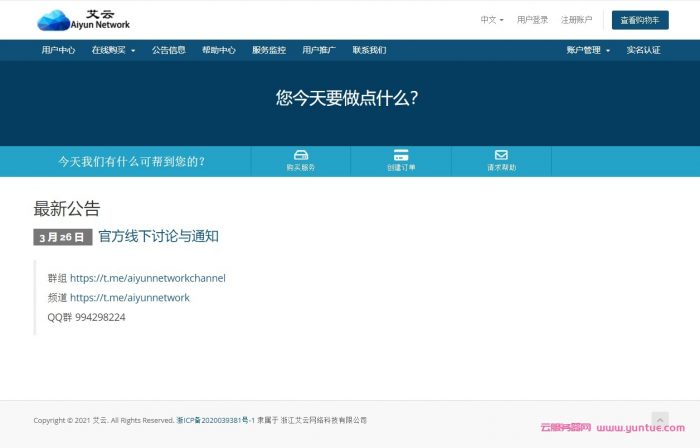Click the 查看购物车 button
700x448 pixels.
click(640, 20)
